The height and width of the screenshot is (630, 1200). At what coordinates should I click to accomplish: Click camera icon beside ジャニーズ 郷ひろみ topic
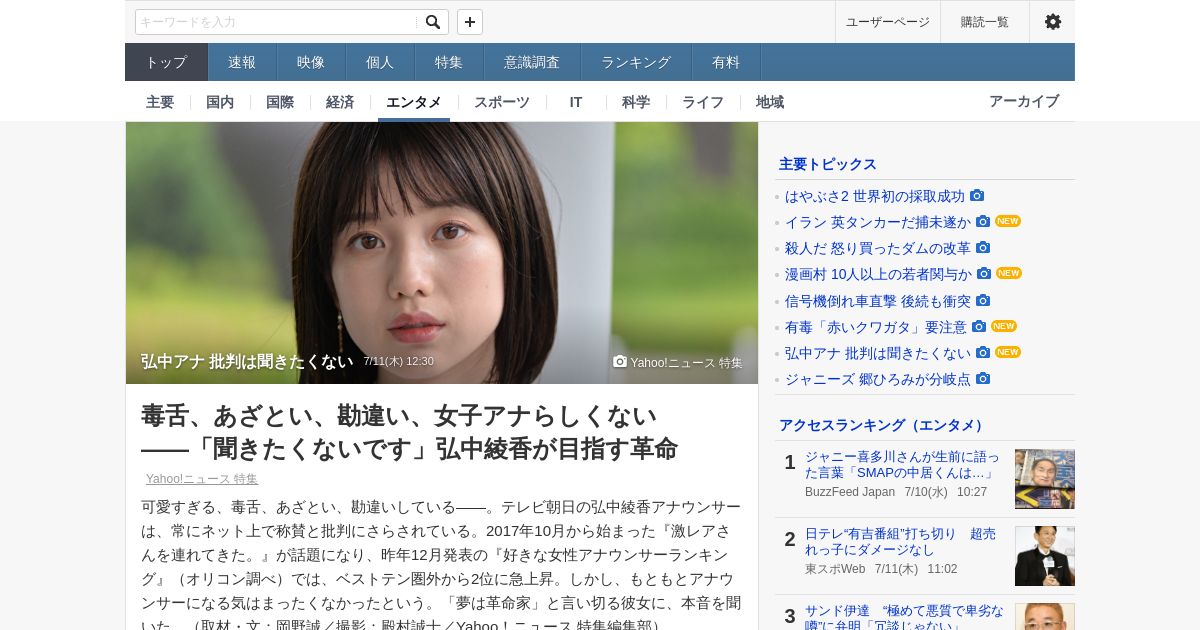pos(983,378)
